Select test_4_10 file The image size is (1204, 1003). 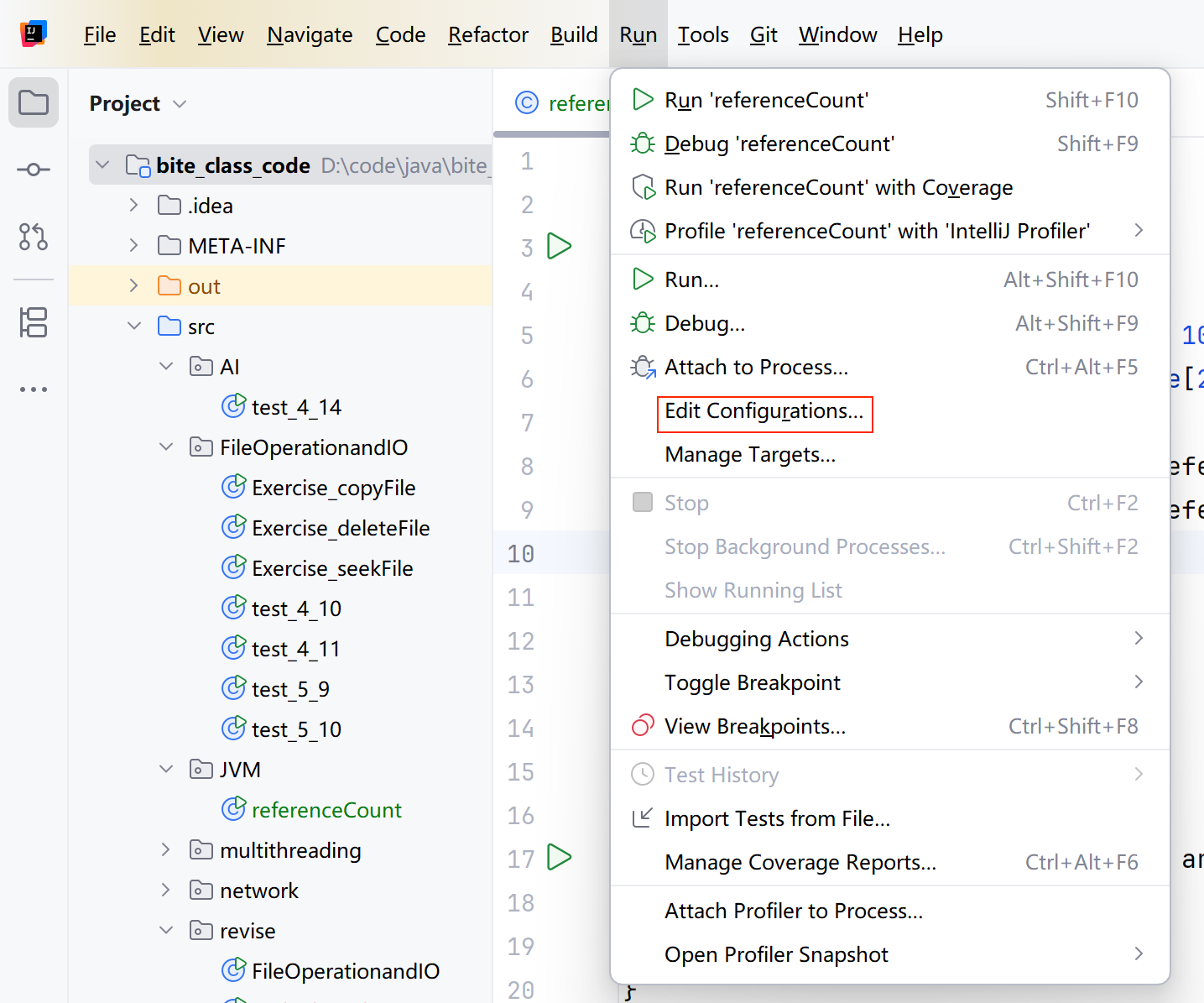[296, 609]
